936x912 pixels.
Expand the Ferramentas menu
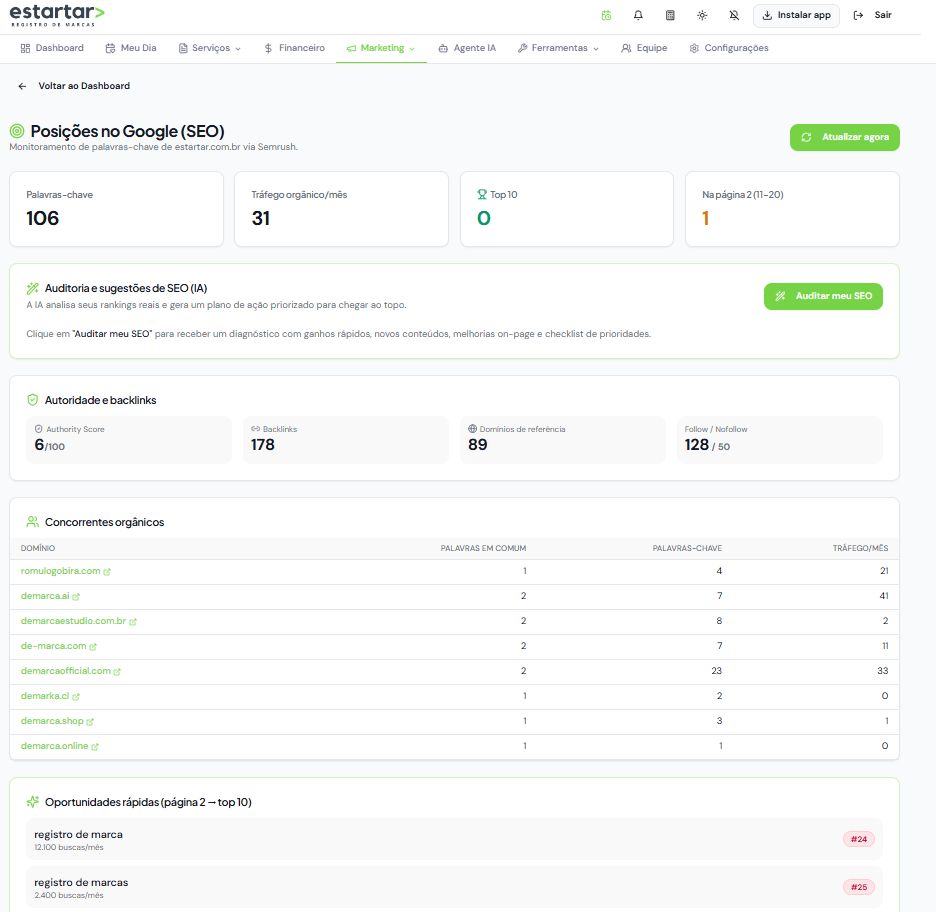pos(558,48)
